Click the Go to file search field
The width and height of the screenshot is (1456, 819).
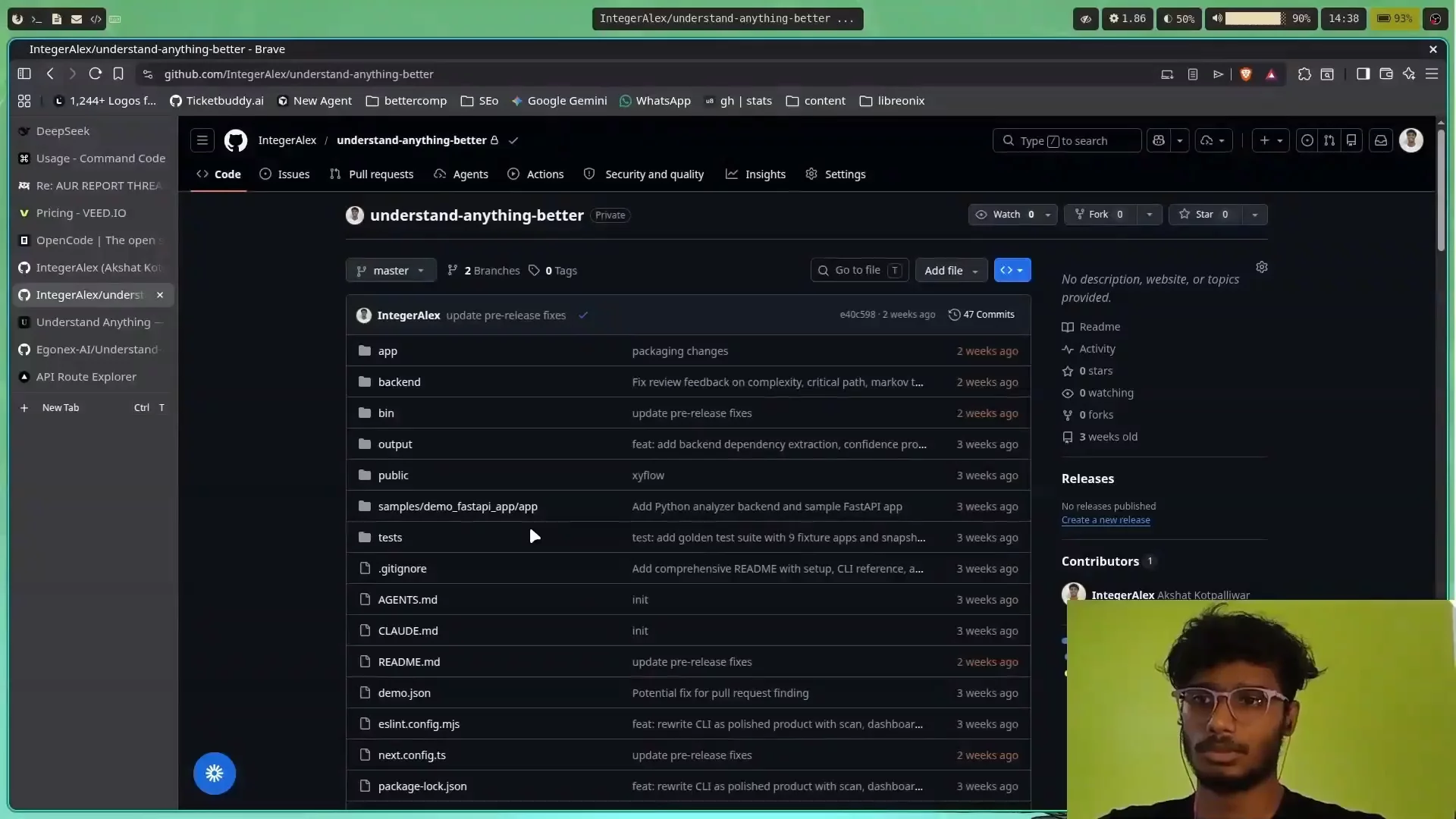click(860, 271)
